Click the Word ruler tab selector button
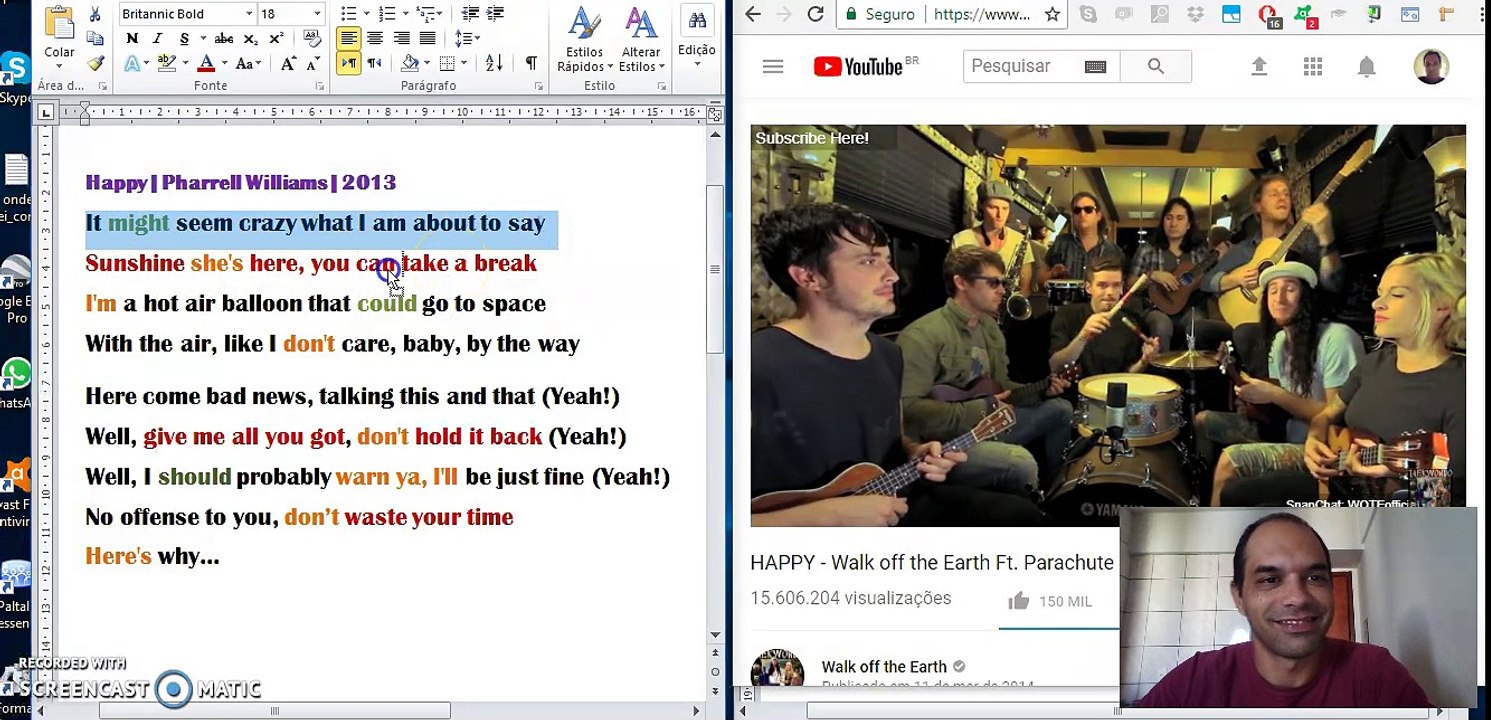1491x720 pixels. point(46,114)
